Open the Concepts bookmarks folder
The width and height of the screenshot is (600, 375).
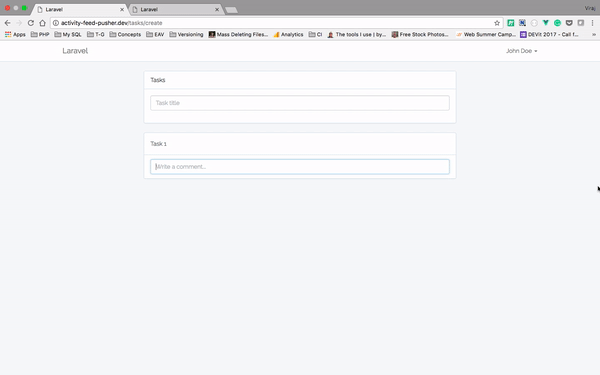pyautogui.click(x=125, y=34)
